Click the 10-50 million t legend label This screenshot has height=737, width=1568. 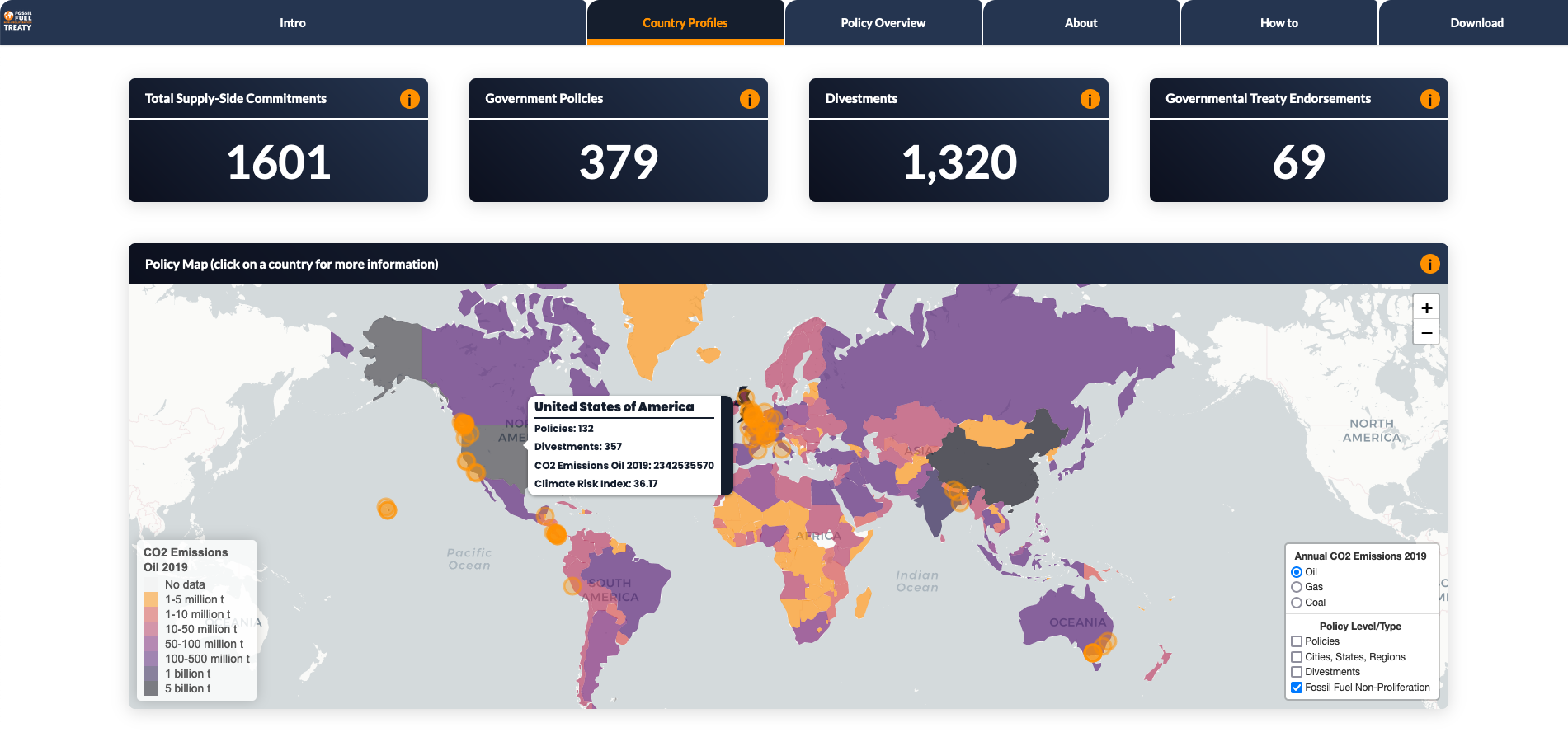tap(201, 629)
